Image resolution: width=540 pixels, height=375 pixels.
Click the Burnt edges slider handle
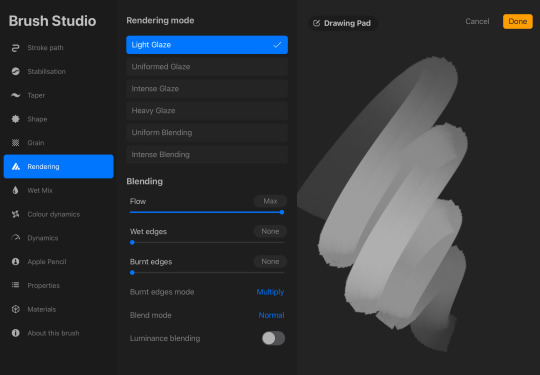[x=132, y=273]
